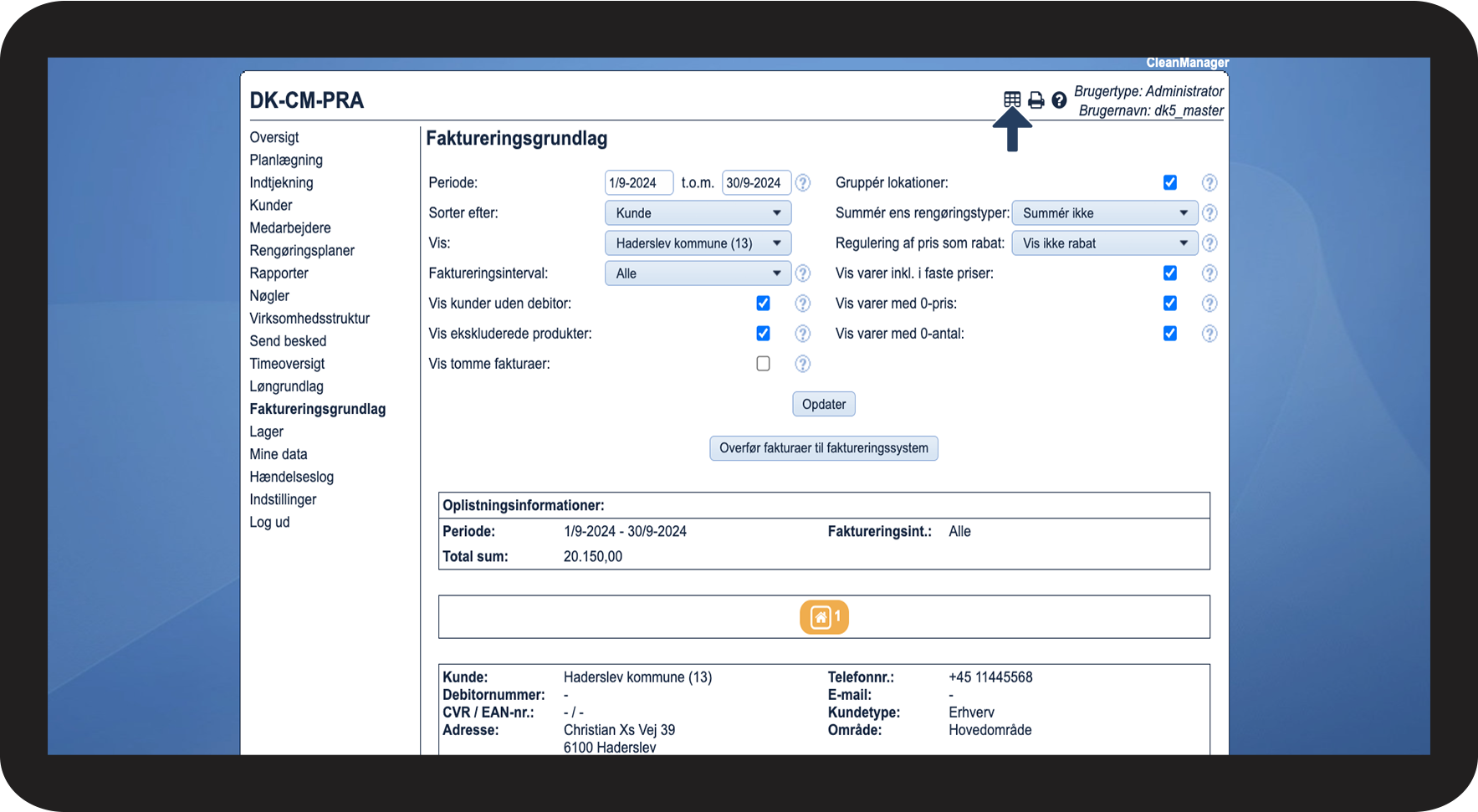Click the Periode end date field
Image resolution: width=1478 pixels, height=812 pixels.
755,182
